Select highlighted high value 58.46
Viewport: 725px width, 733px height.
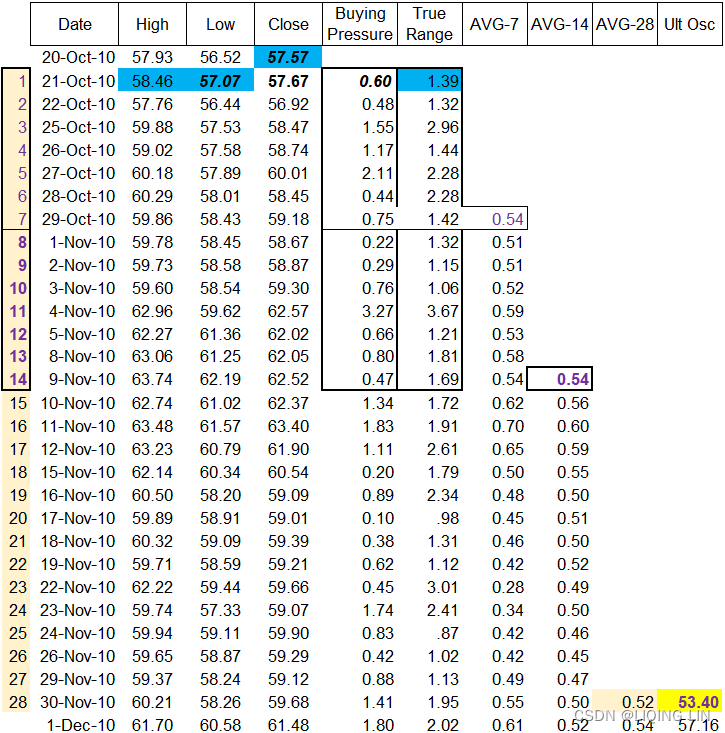click(x=152, y=81)
